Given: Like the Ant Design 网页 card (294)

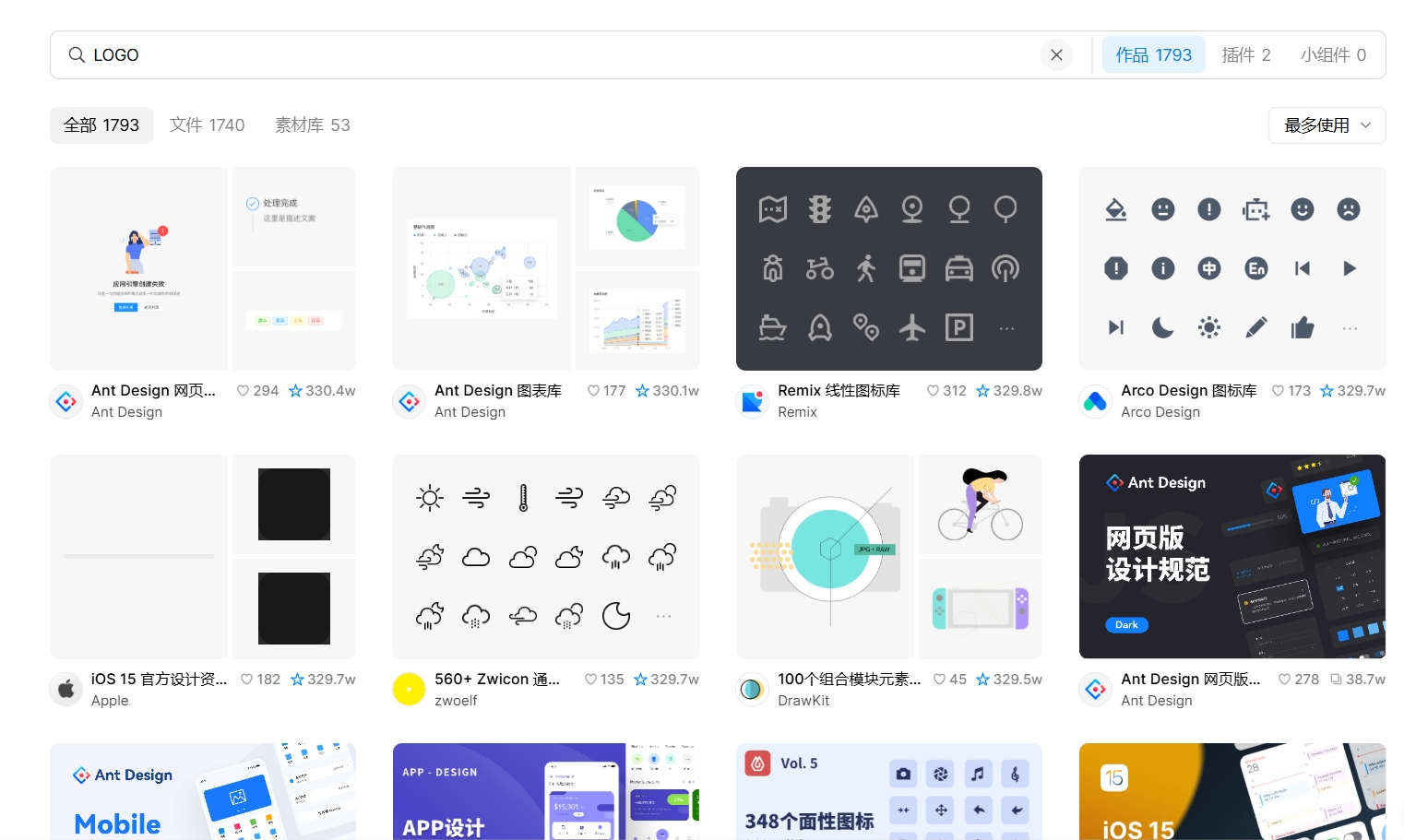Looking at the screenshot, I should [244, 391].
